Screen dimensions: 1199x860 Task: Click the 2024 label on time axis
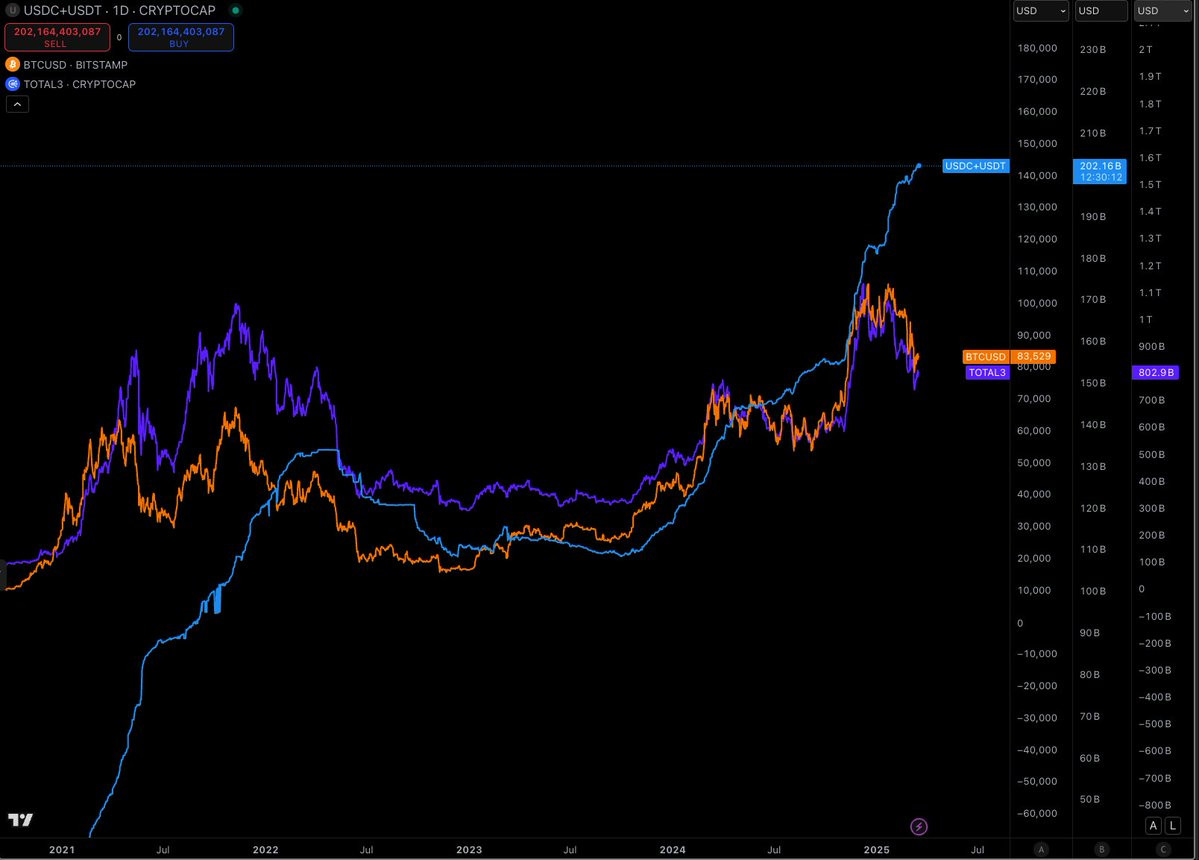click(x=673, y=849)
